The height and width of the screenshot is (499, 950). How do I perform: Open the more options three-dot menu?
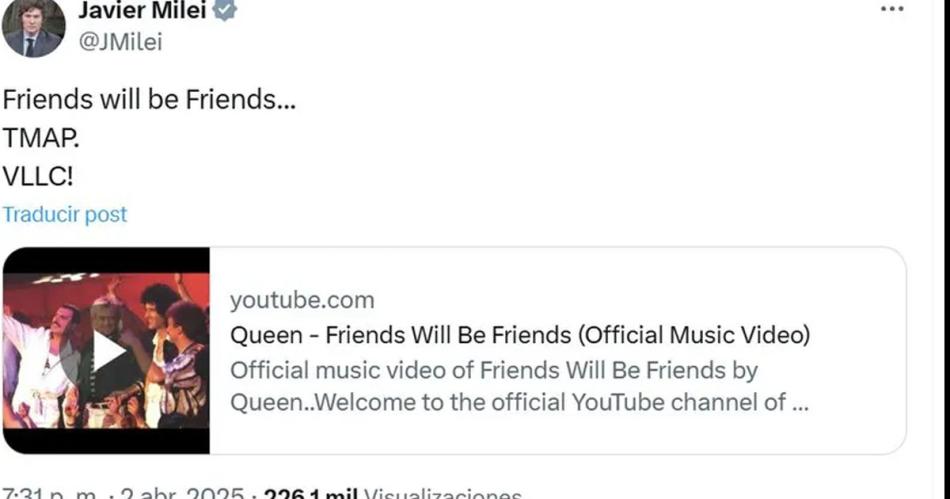[x=892, y=9]
